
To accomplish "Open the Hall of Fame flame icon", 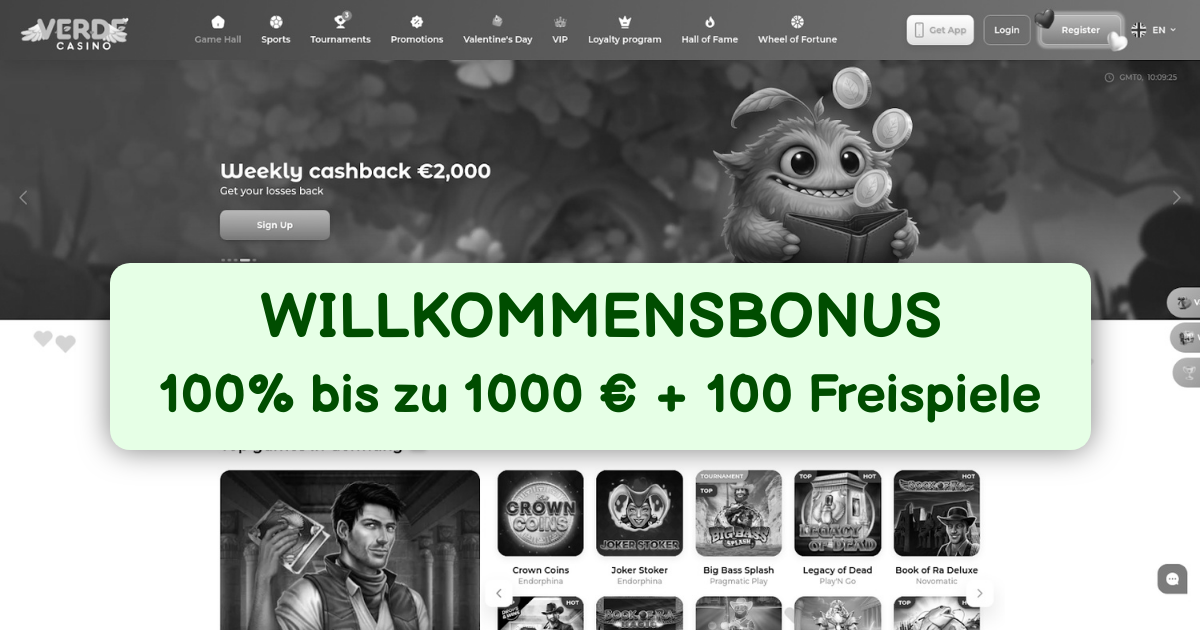I will pos(710,21).
